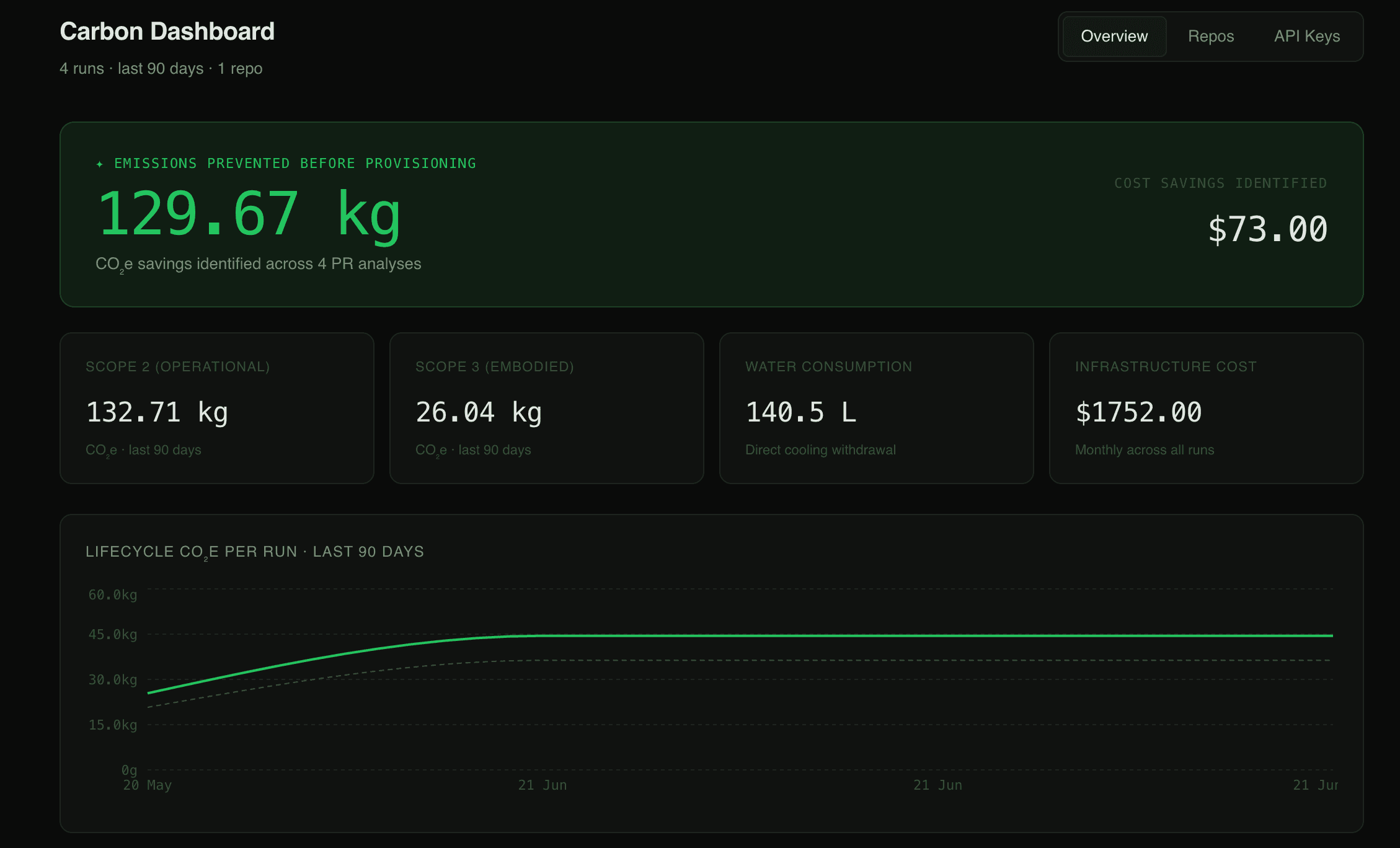Click the 'Emissions Prevented Before Provisioning' label
This screenshot has width=1400, height=848.
coord(295,164)
